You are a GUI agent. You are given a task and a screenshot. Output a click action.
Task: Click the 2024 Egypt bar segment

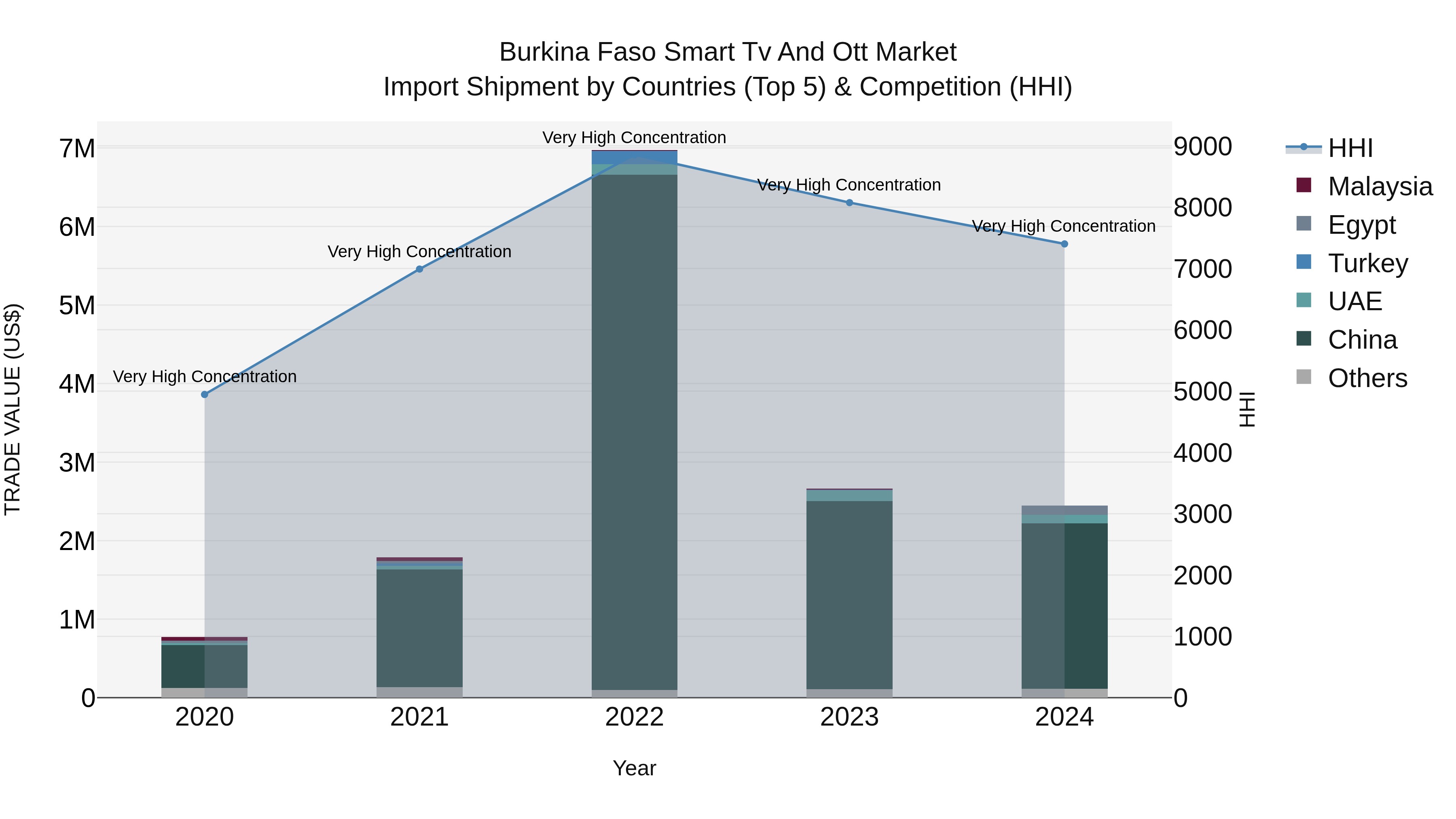[x=1064, y=510]
